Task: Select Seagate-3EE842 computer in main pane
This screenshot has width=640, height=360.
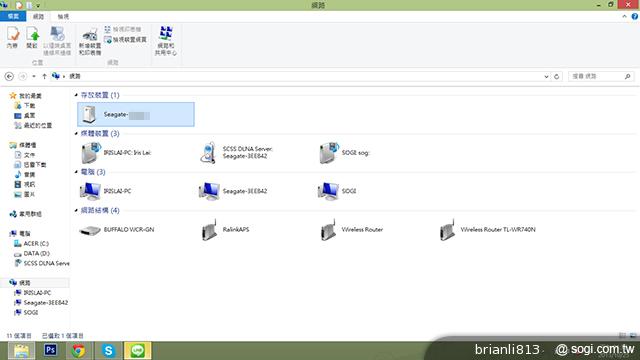Action: coord(233,191)
